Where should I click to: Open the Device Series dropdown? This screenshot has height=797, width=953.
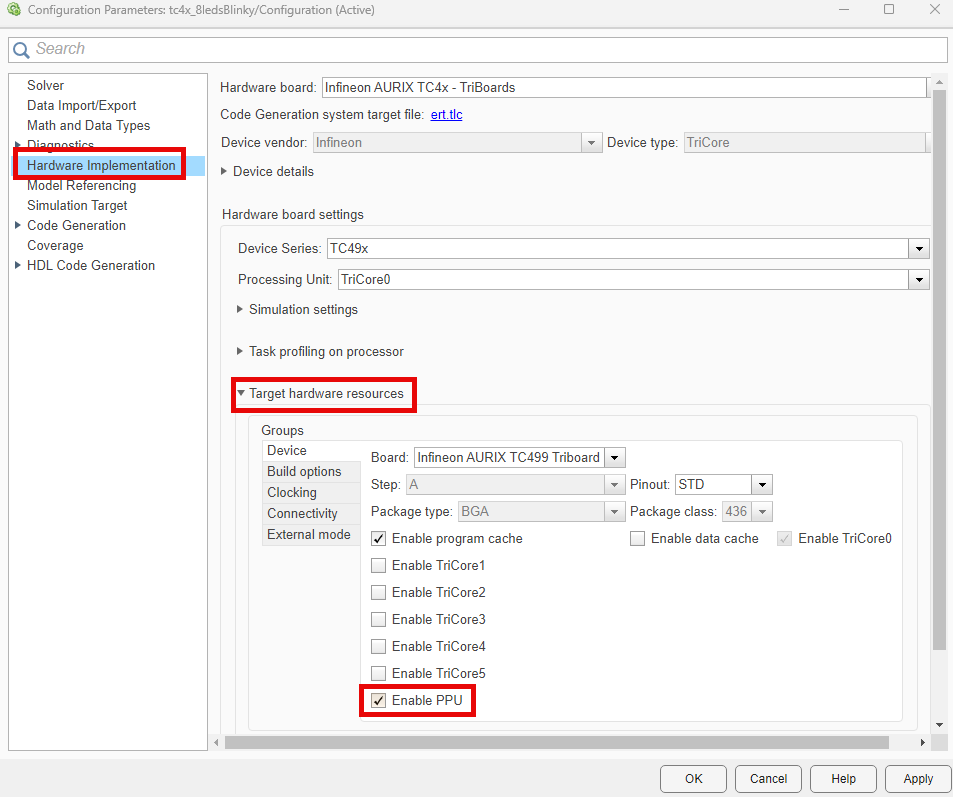coord(918,248)
